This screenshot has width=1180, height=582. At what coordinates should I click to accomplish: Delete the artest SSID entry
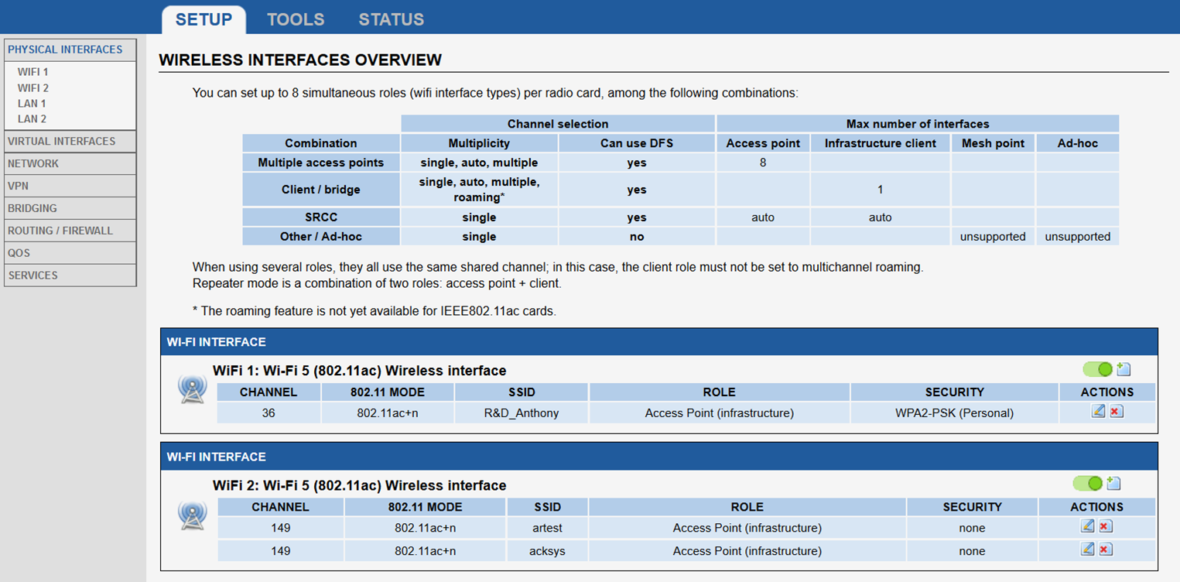(x=1105, y=526)
